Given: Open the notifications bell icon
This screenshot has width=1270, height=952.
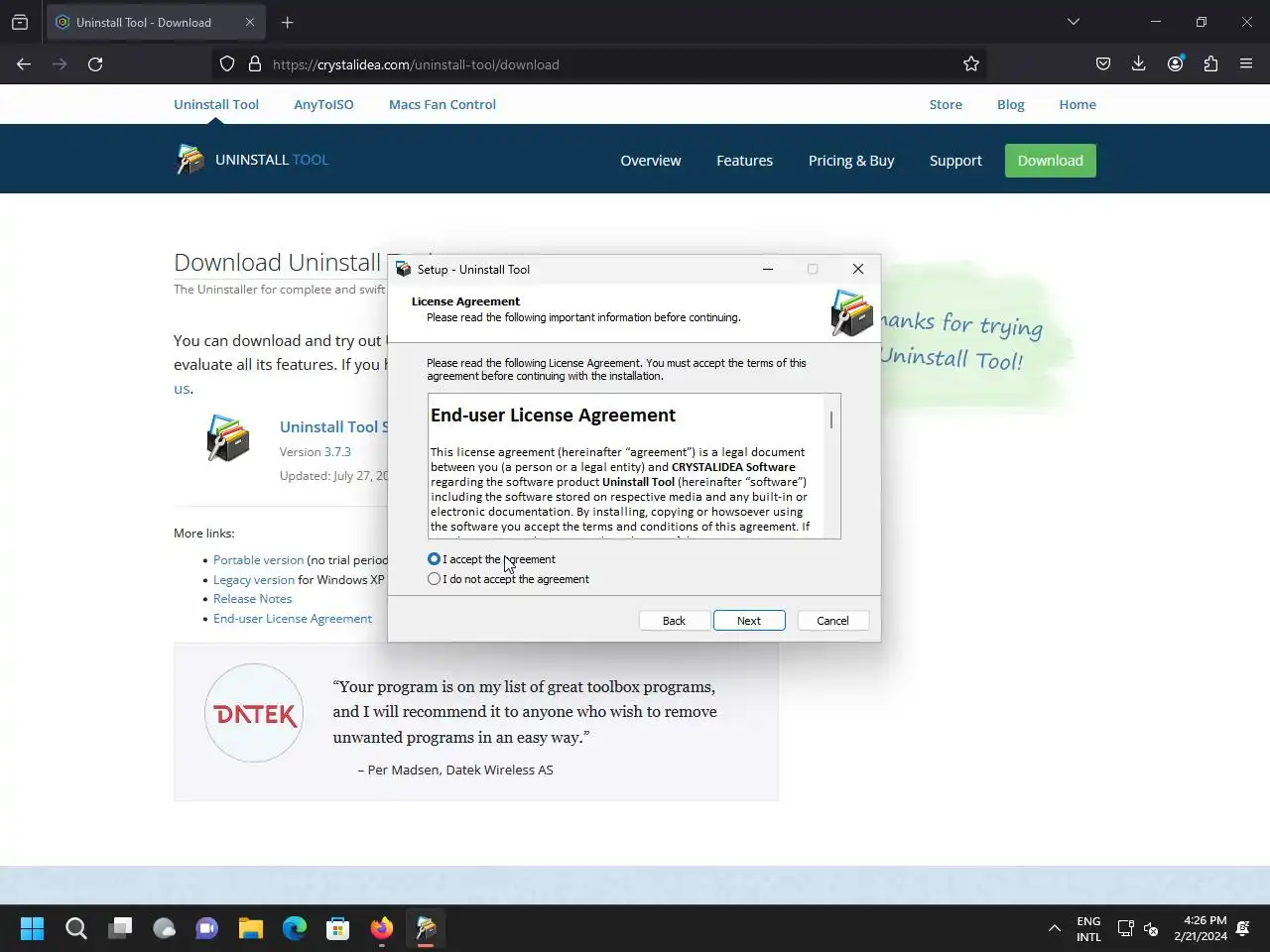Looking at the screenshot, I should [x=1243, y=928].
